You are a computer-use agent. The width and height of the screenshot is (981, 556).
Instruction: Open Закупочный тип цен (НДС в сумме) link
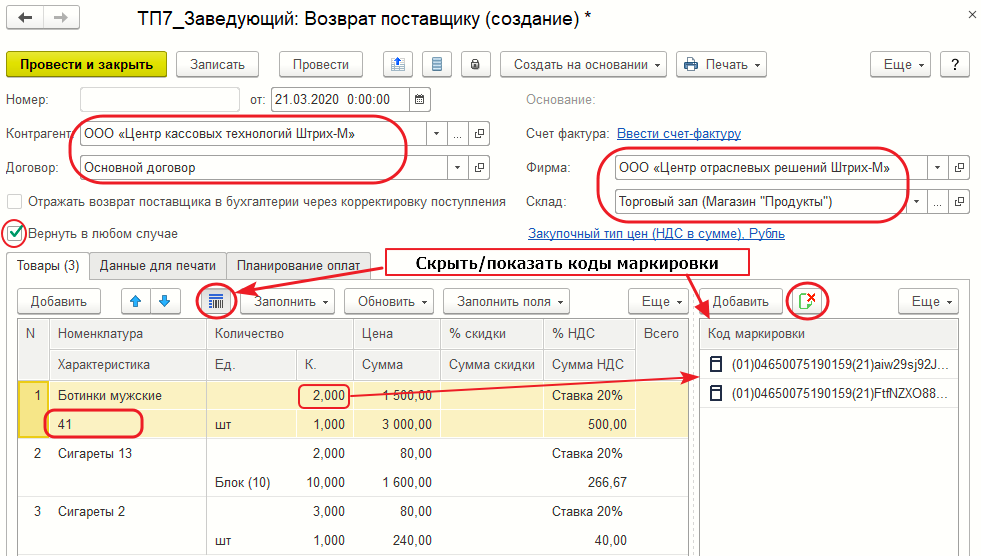656,233
